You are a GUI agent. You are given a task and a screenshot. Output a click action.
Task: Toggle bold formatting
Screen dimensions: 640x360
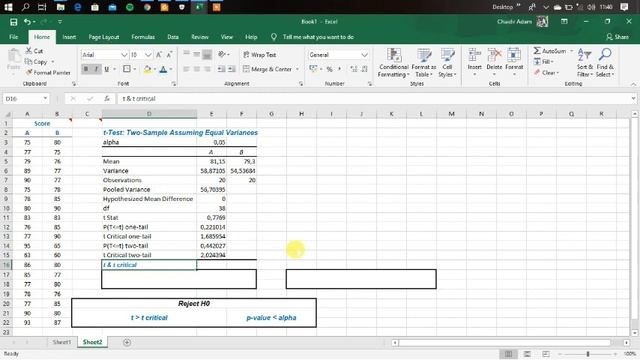pos(86,69)
